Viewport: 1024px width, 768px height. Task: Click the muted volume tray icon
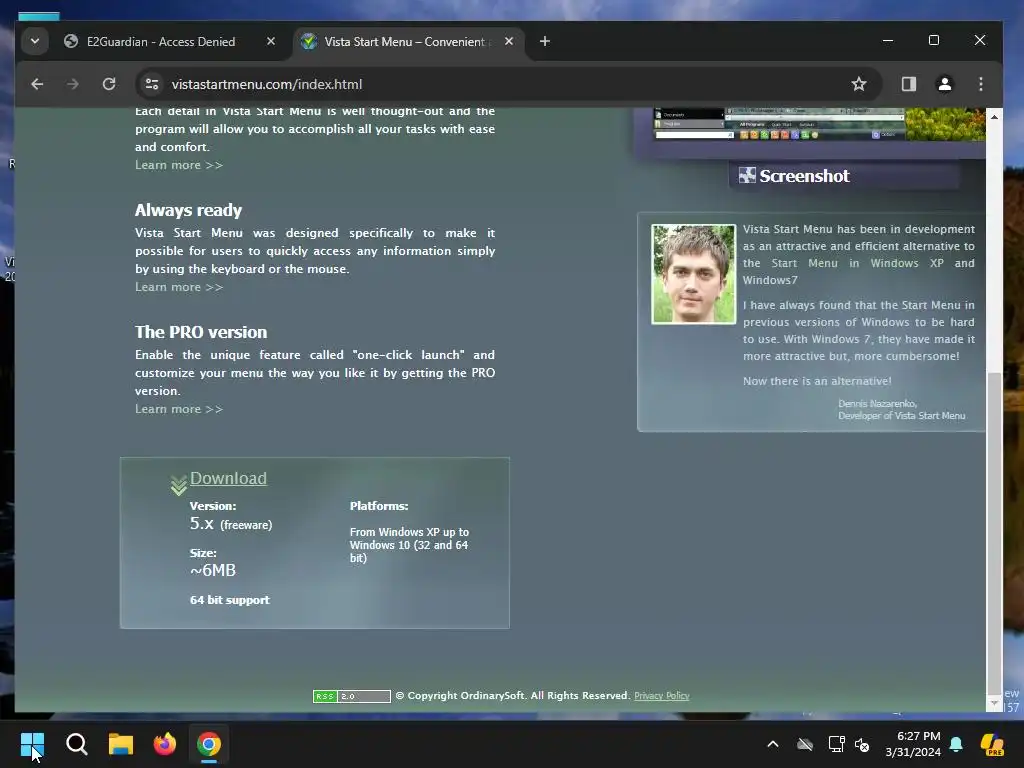(x=862, y=744)
